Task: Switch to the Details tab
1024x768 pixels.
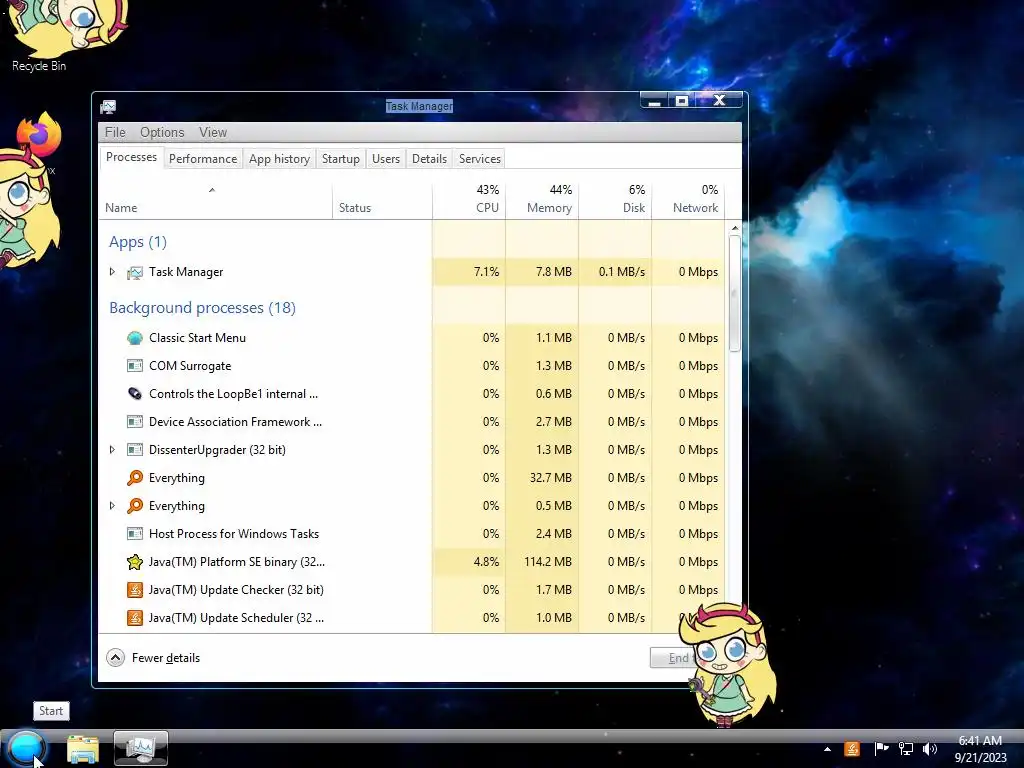Action: click(x=430, y=159)
